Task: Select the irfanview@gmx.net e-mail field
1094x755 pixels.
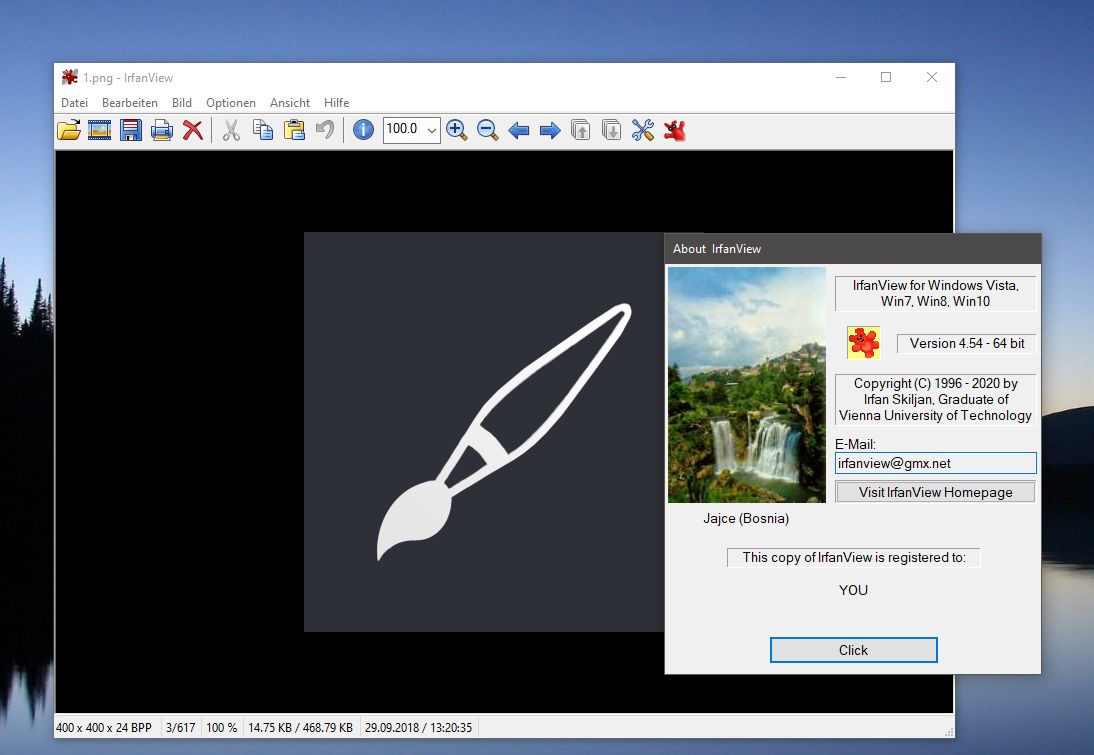Action: [x=935, y=463]
